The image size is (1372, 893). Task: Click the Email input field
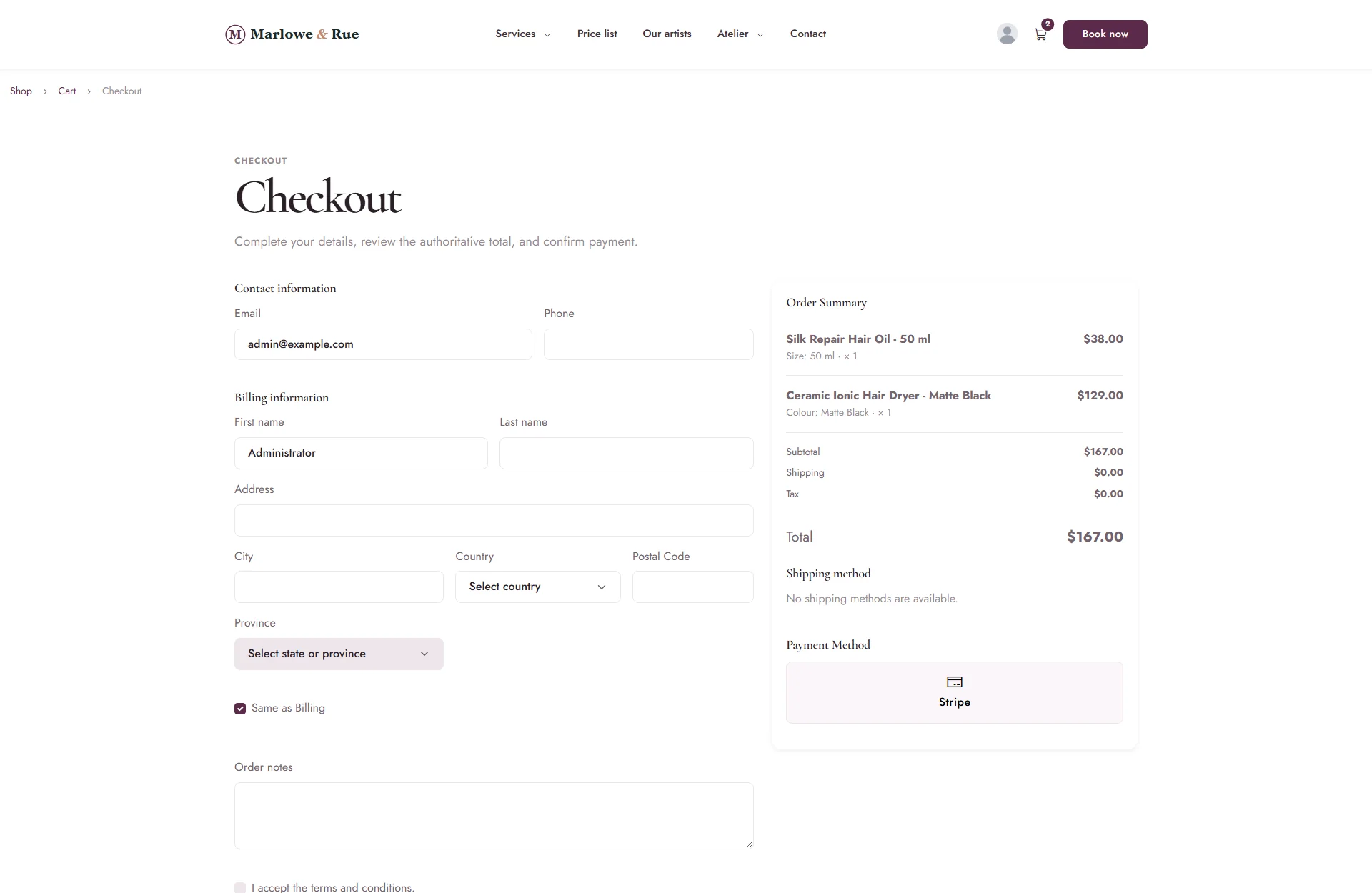(383, 344)
